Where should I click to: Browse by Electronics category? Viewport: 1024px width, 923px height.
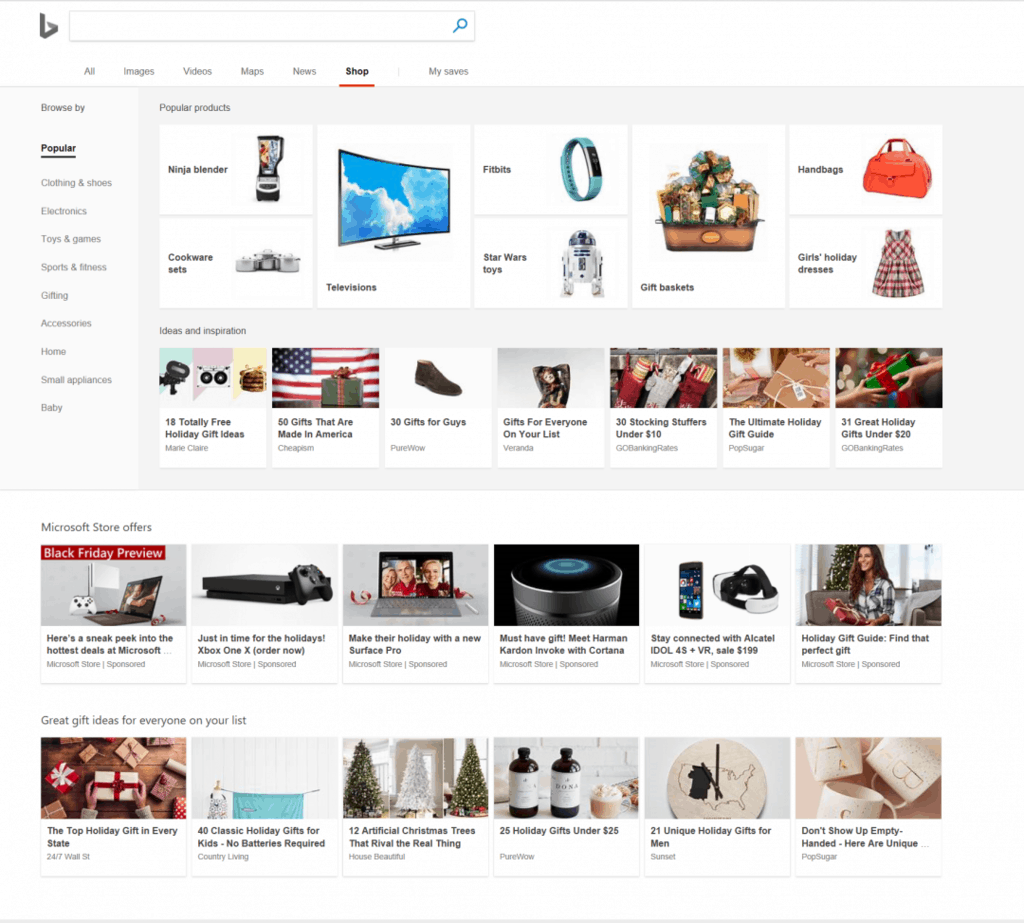(64, 211)
